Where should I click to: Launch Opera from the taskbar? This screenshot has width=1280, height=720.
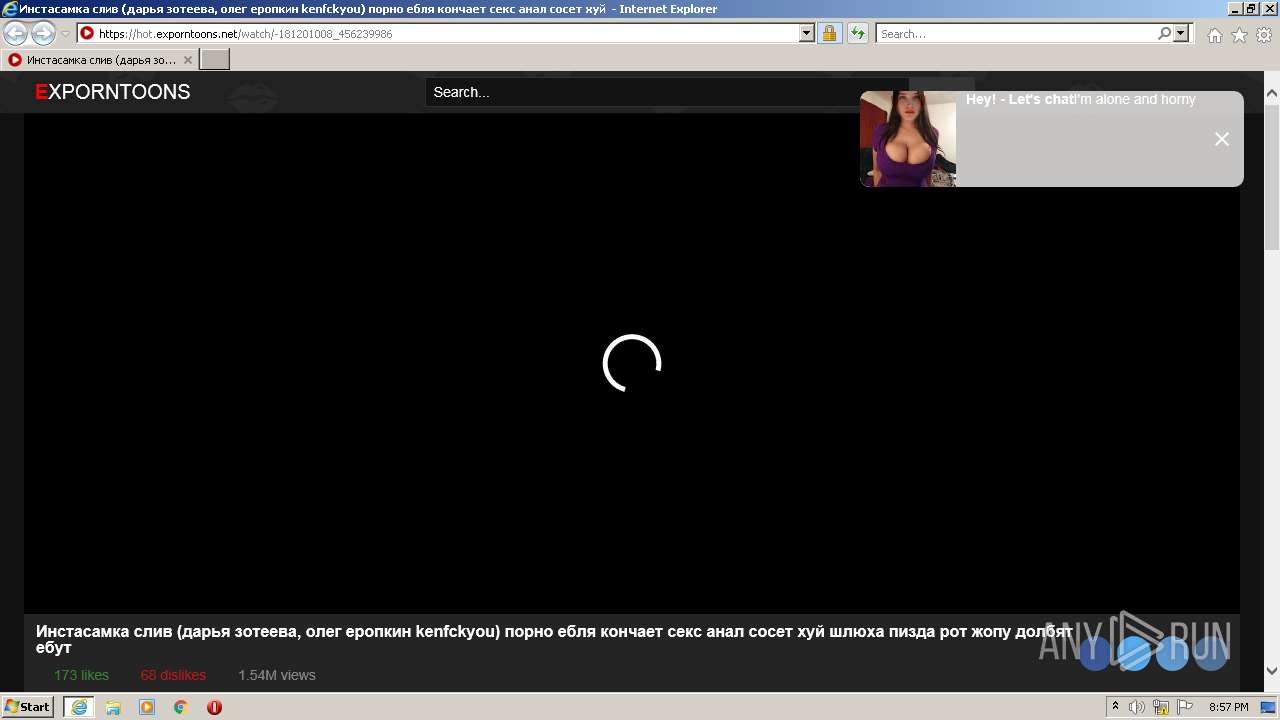pos(214,707)
